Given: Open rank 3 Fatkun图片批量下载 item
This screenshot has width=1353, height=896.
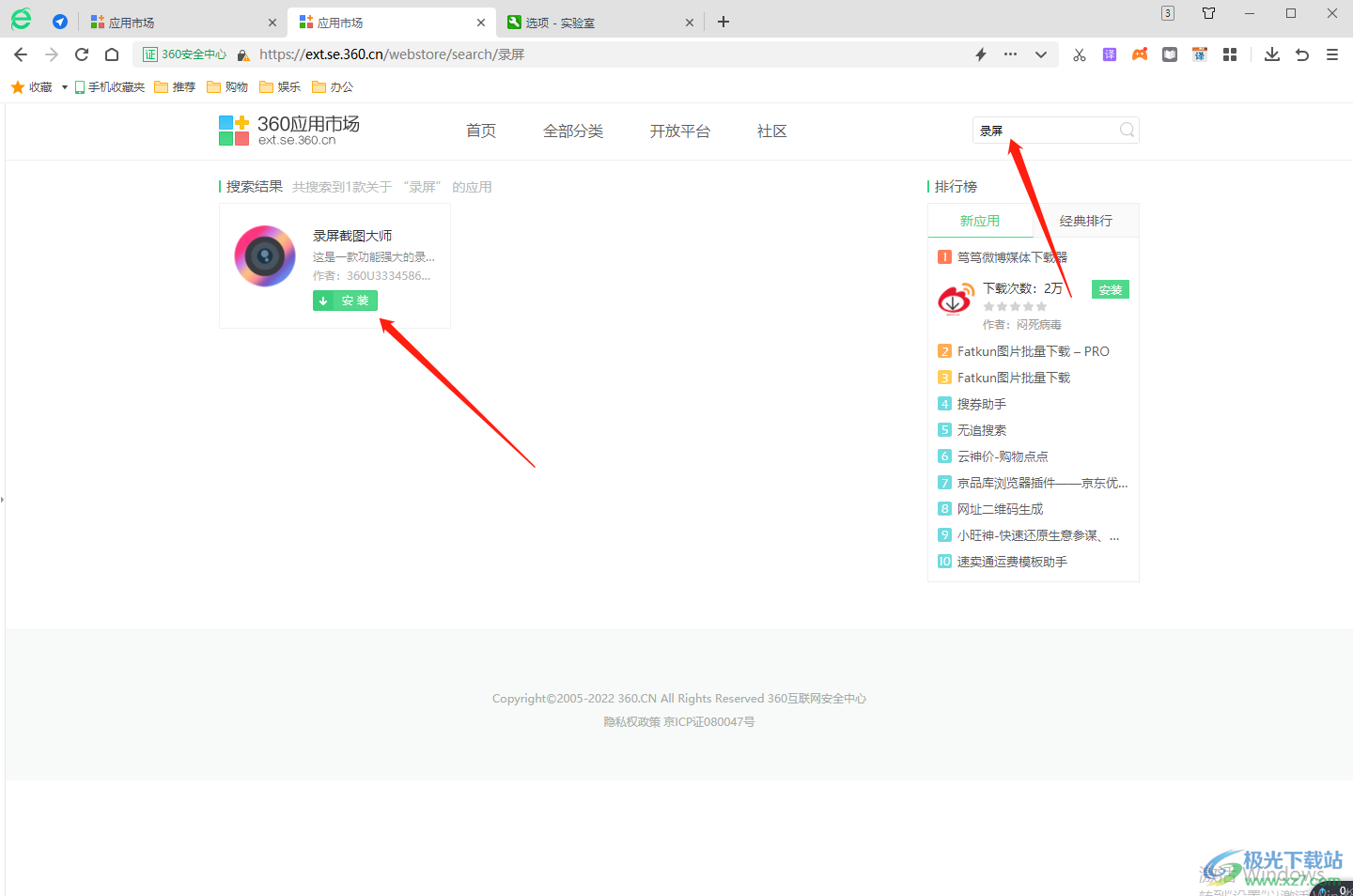Looking at the screenshot, I should pyautogui.click(x=1014, y=378).
